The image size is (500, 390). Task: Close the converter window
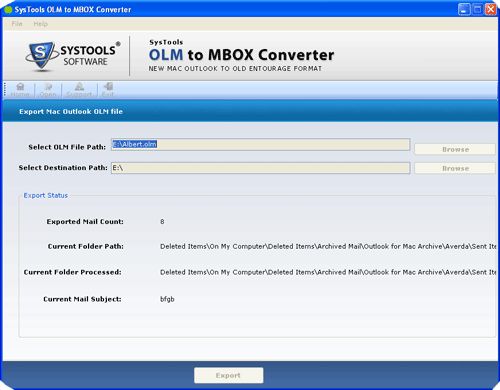[491, 9]
